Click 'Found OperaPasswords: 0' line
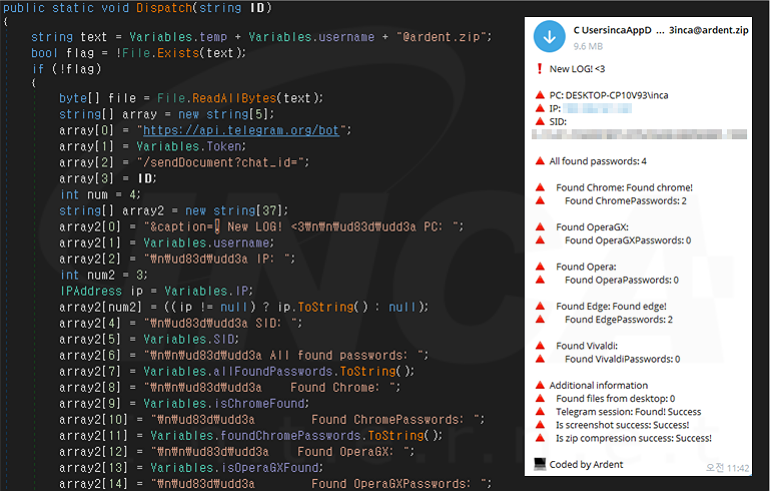 coord(622,280)
